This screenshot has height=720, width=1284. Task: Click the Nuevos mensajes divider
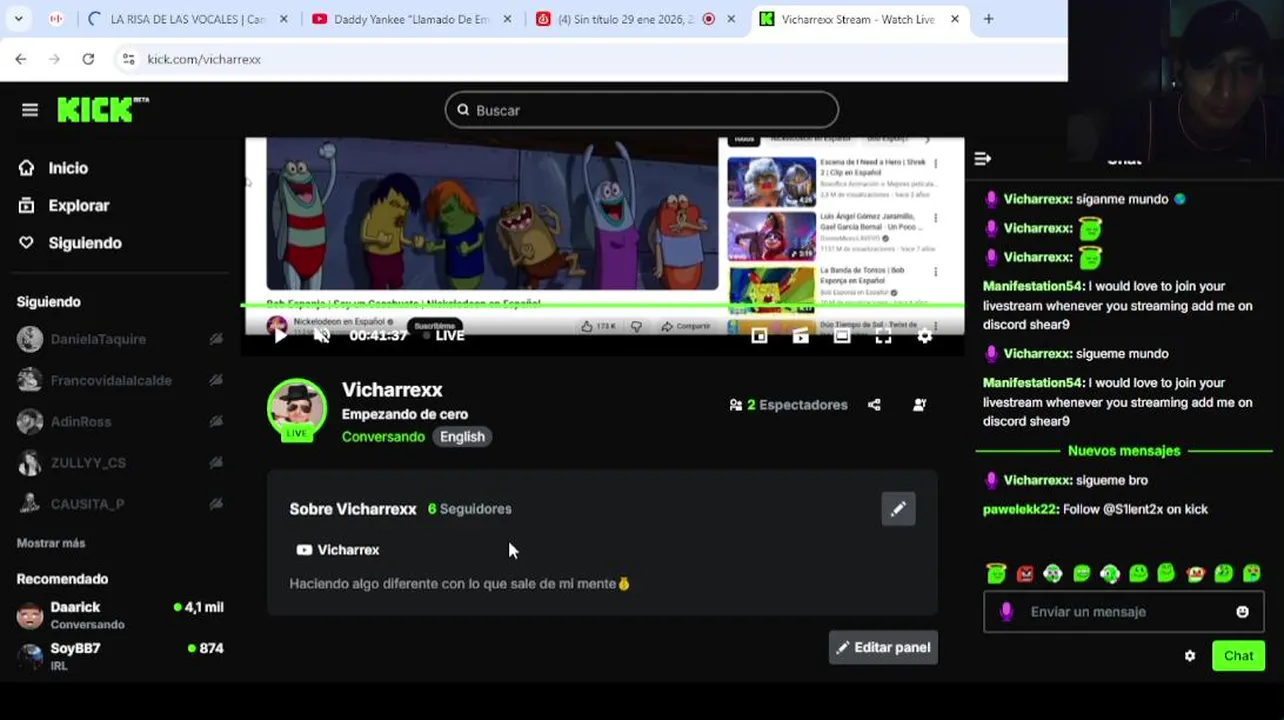(1124, 451)
